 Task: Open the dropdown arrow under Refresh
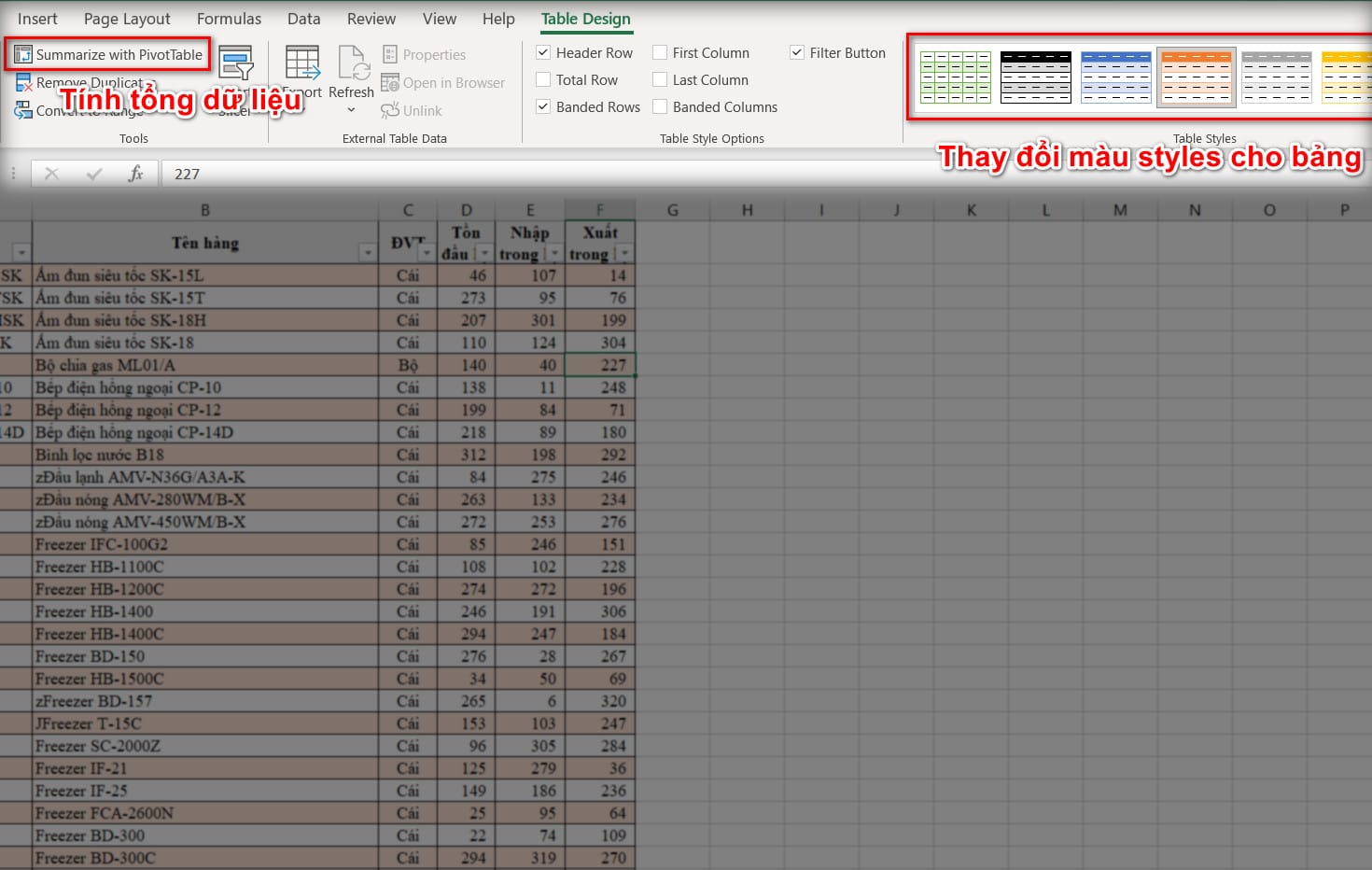click(x=351, y=110)
